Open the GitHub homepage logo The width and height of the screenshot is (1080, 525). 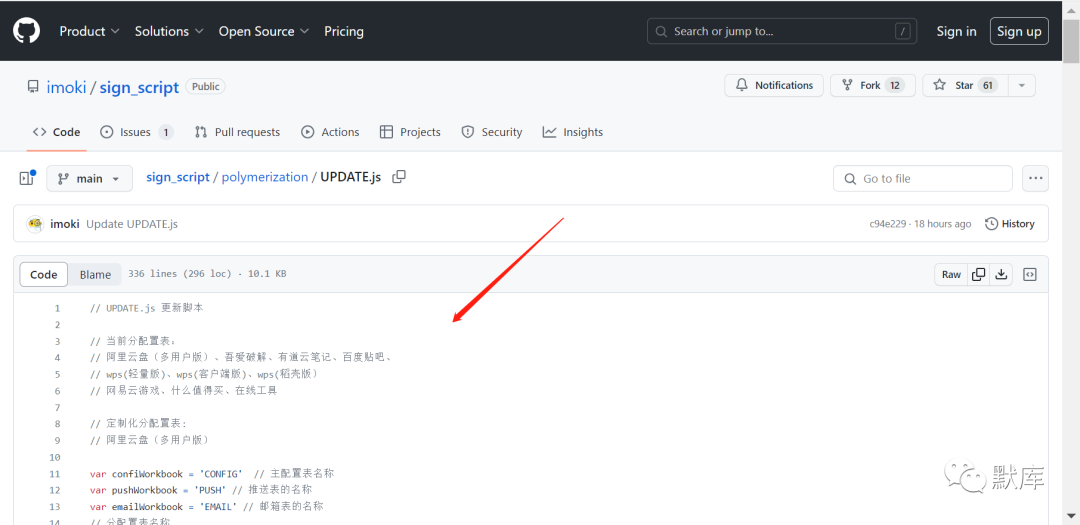(26, 31)
